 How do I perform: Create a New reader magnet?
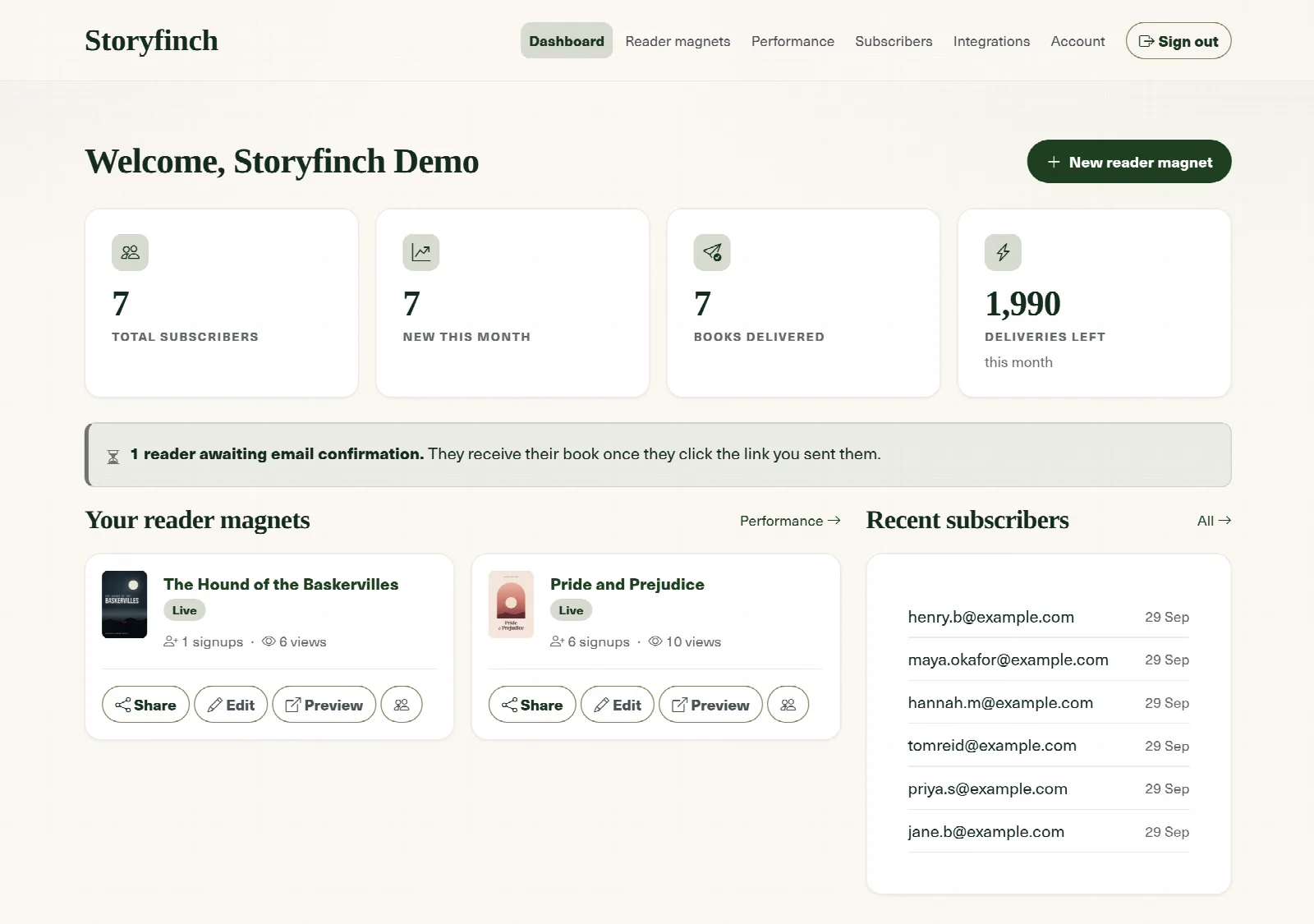click(x=1129, y=162)
